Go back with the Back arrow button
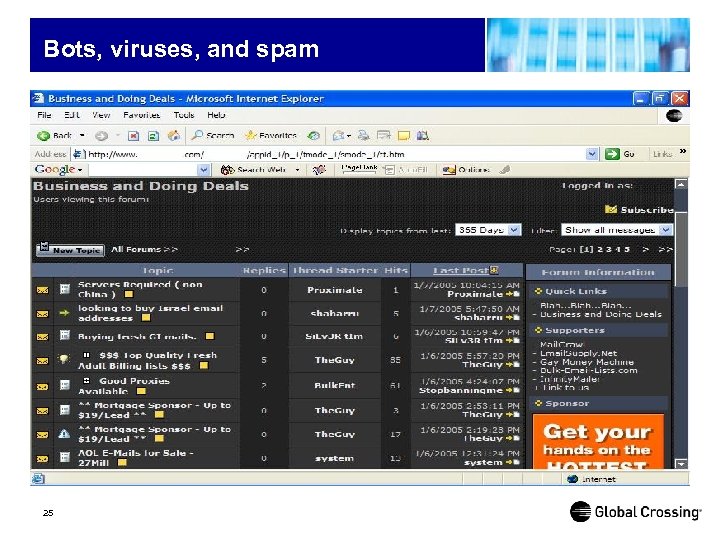 coord(54,135)
